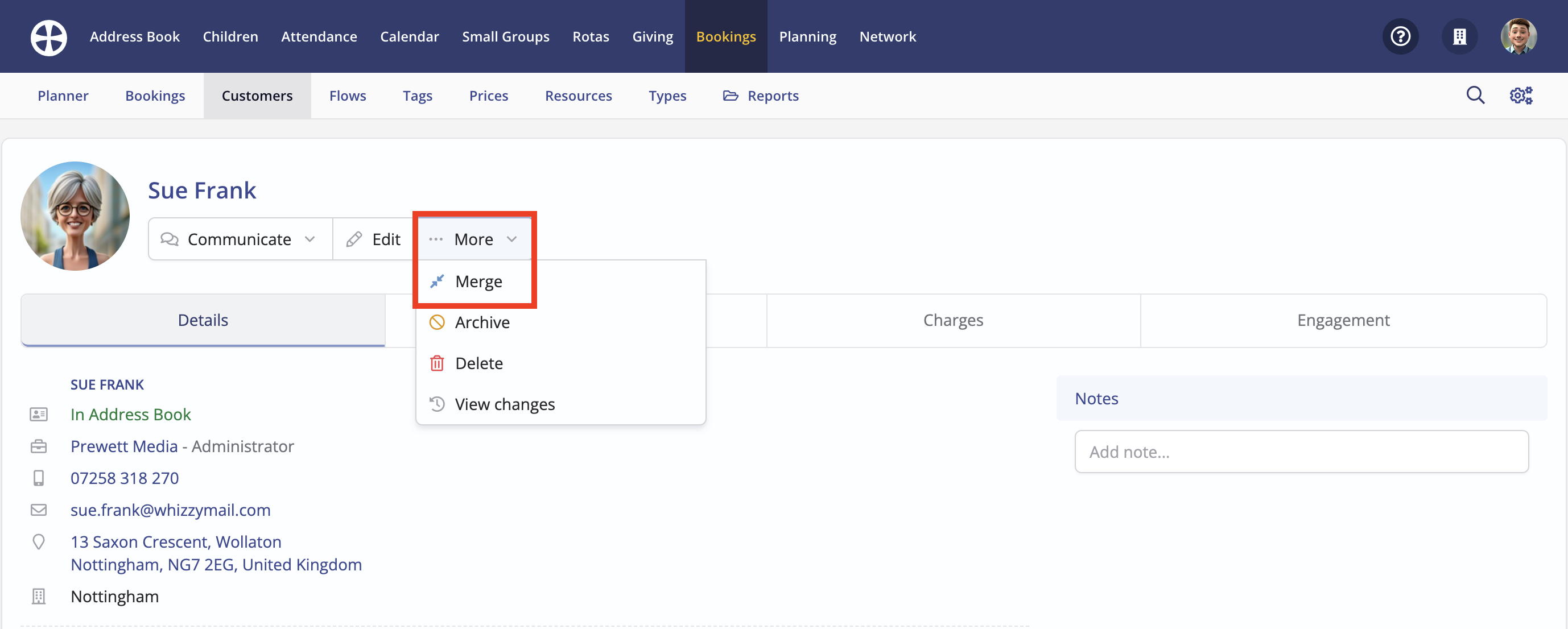Open the help question mark icon

[x=1401, y=36]
